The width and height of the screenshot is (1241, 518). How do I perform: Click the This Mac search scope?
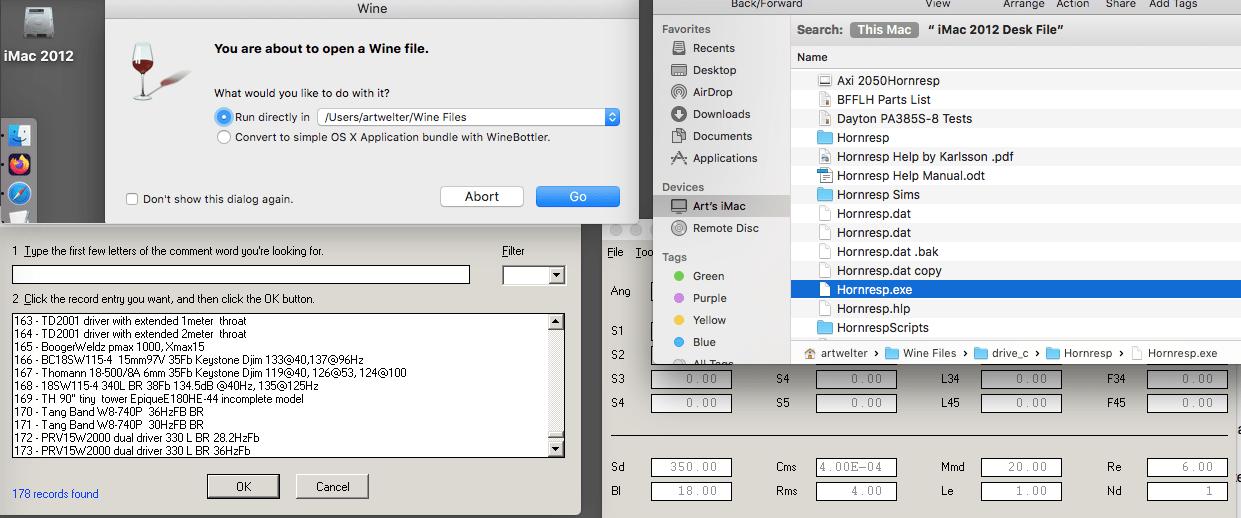884,29
